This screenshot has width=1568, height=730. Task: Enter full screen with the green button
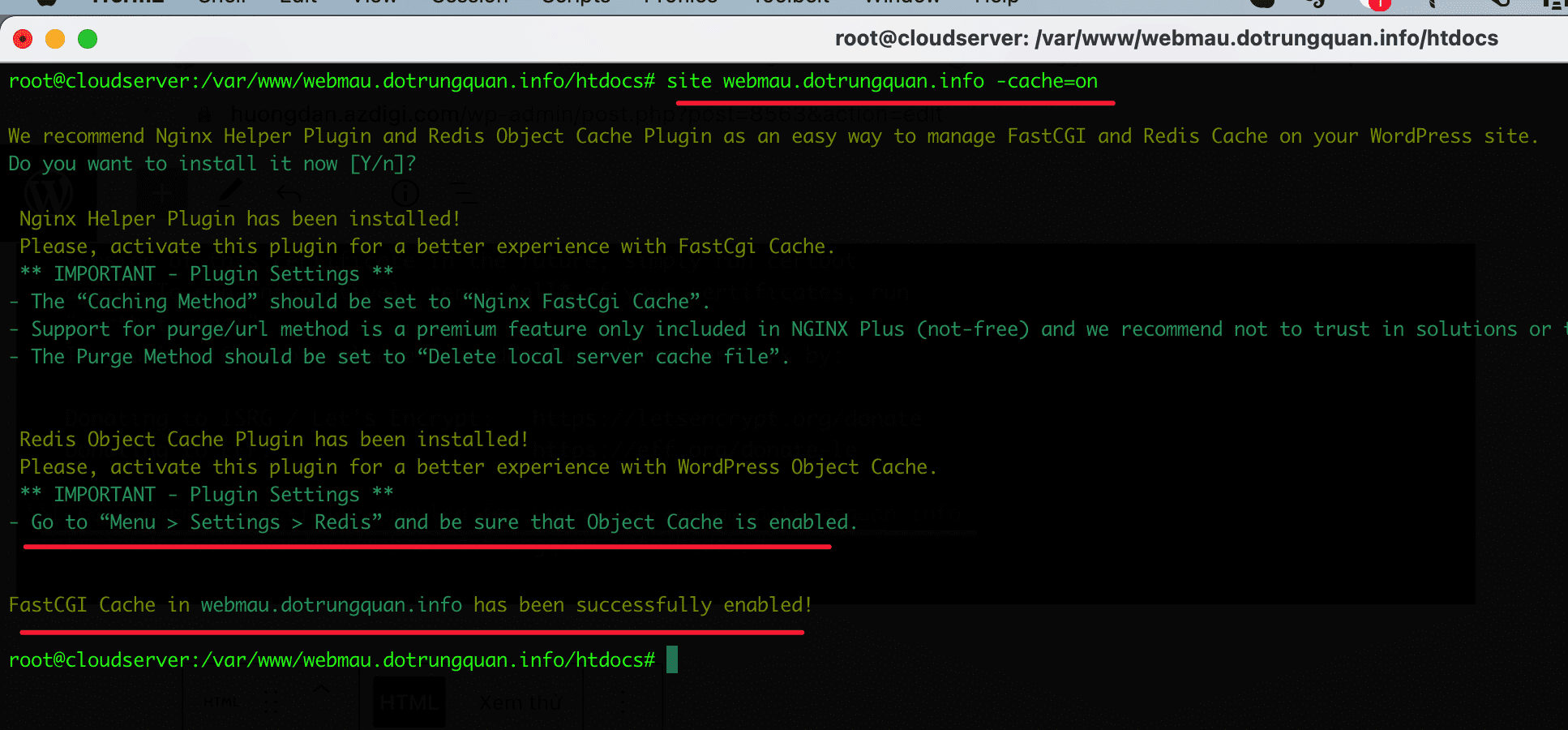[x=88, y=39]
